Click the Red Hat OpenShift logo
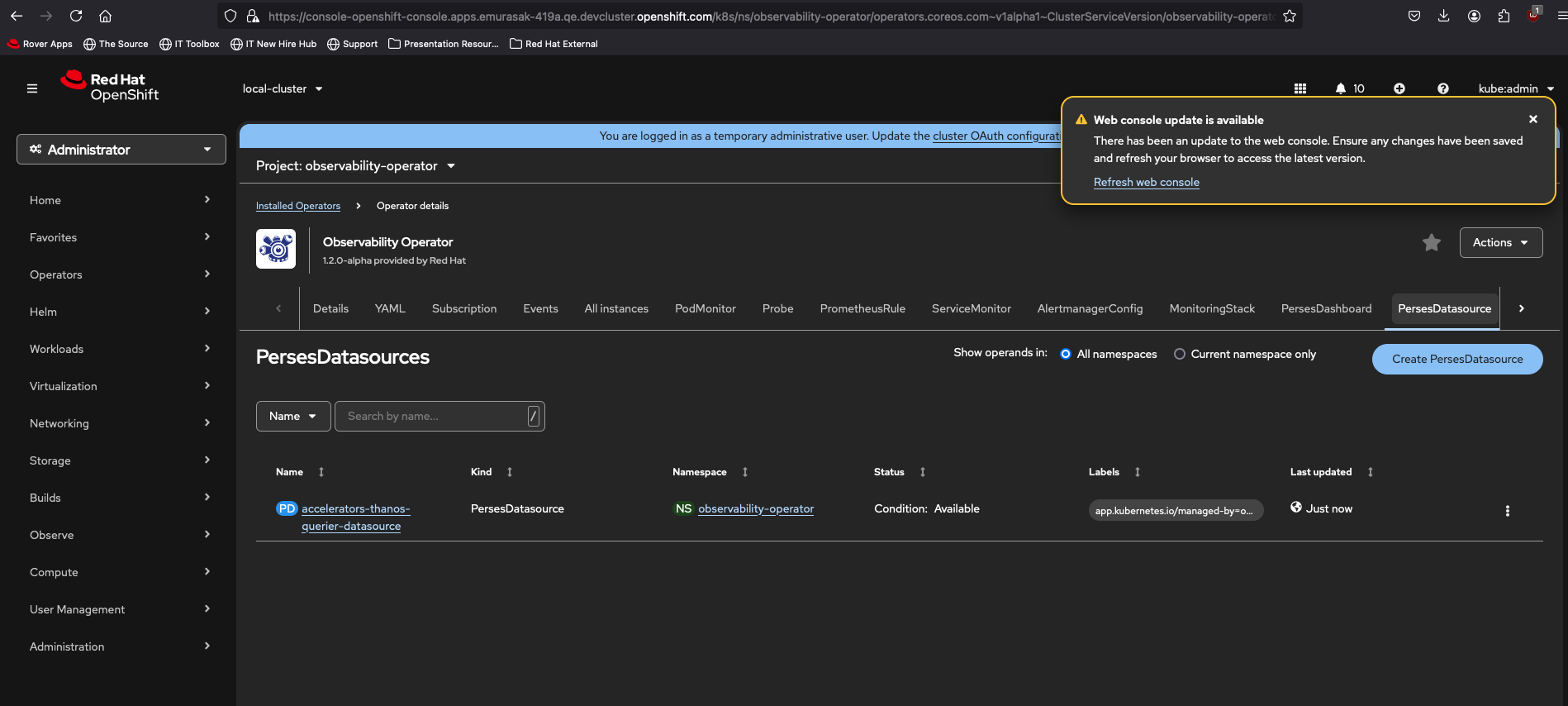 click(110, 86)
